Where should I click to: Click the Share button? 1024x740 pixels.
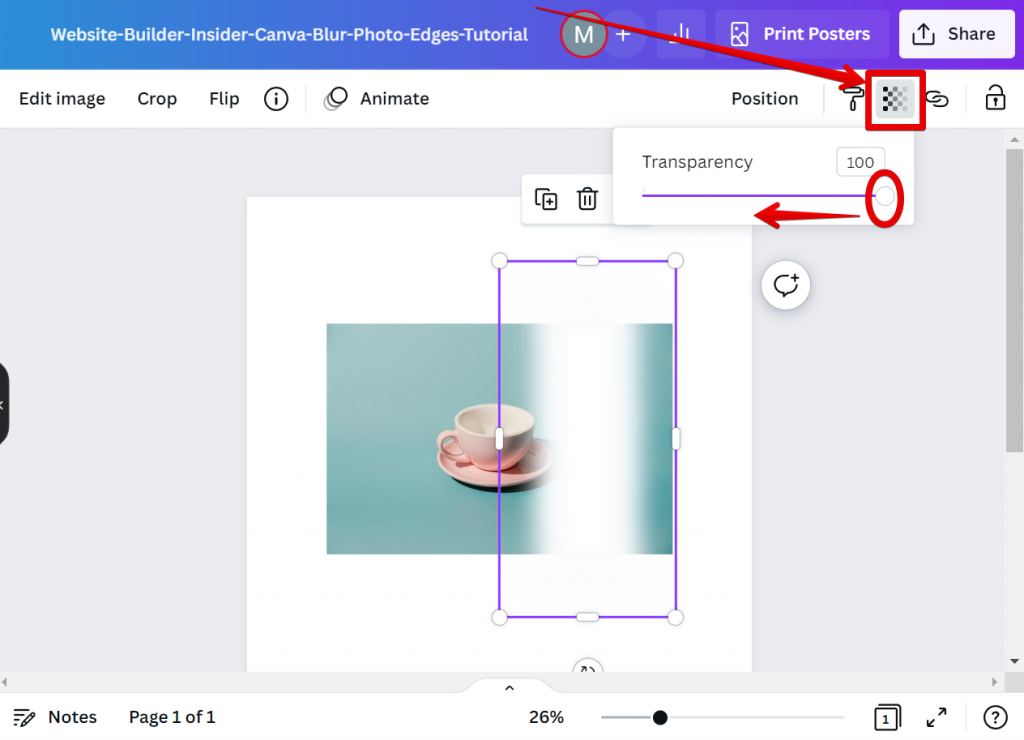click(x=956, y=33)
